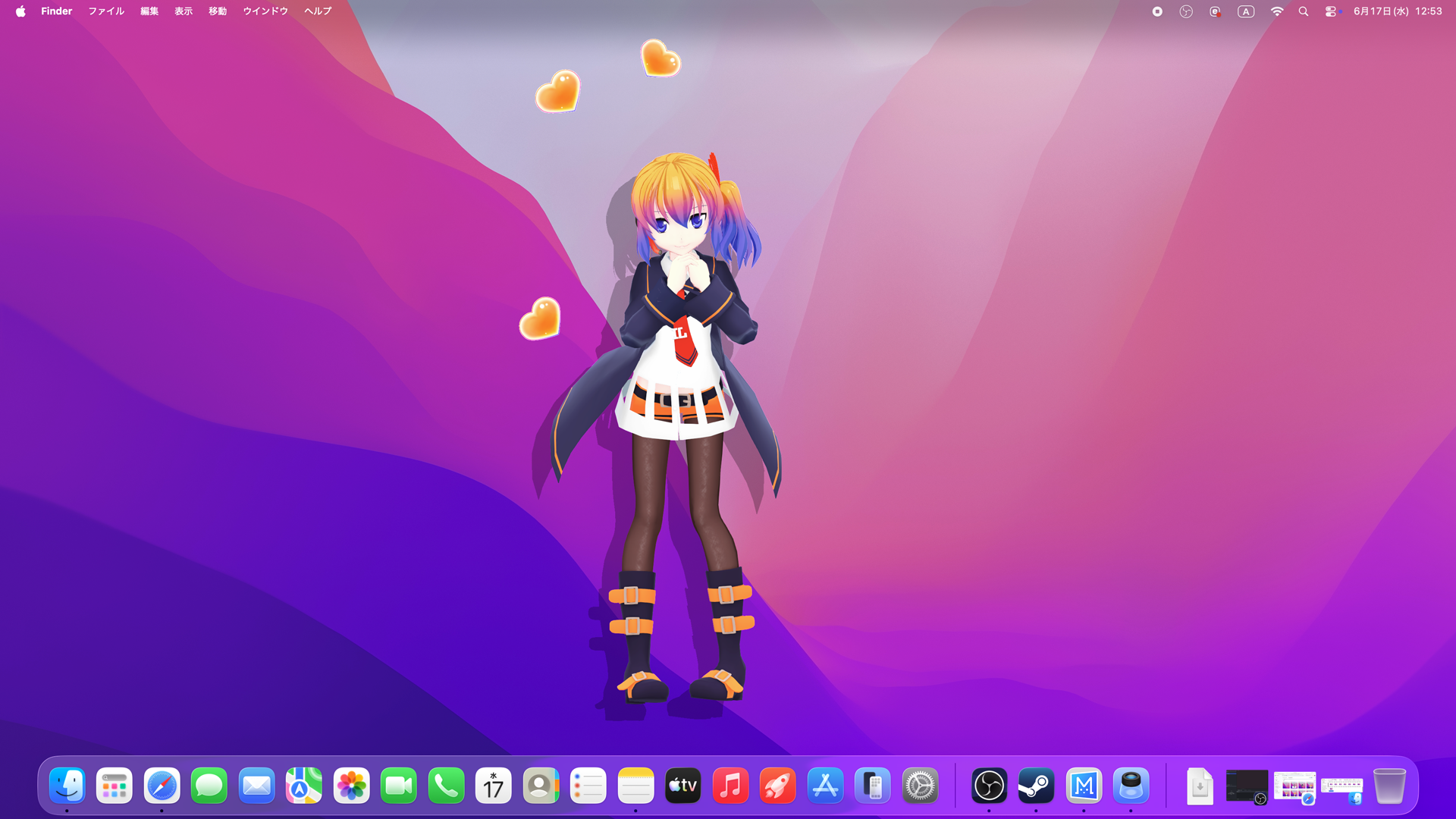
Task: Launch the Apple TV app
Action: (x=683, y=786)
